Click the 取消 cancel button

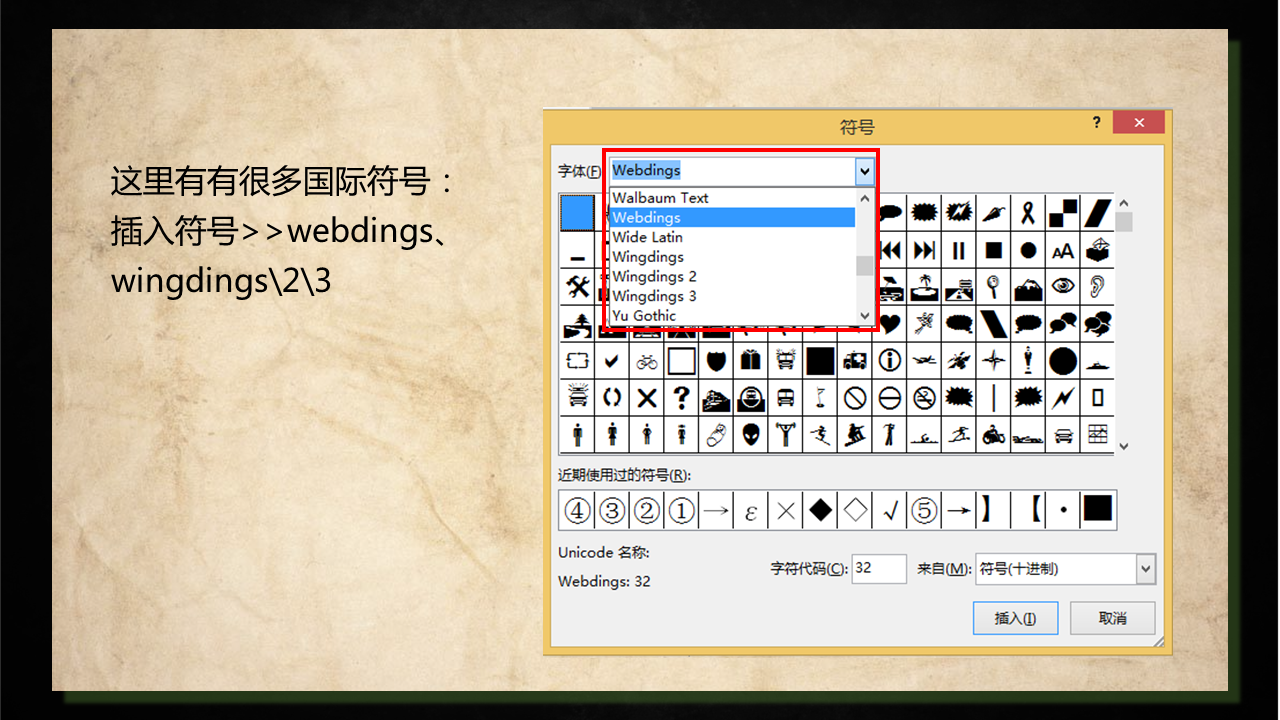(x=1113, y=618)
